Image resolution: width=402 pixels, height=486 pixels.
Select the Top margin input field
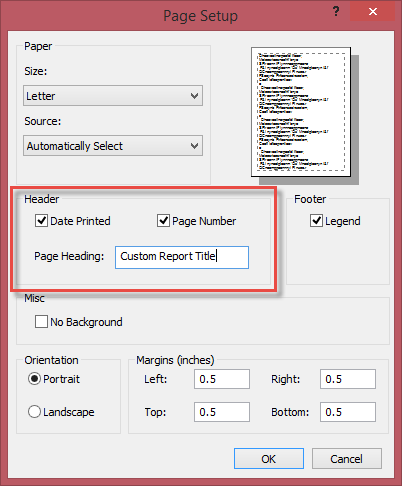[222, 412]
